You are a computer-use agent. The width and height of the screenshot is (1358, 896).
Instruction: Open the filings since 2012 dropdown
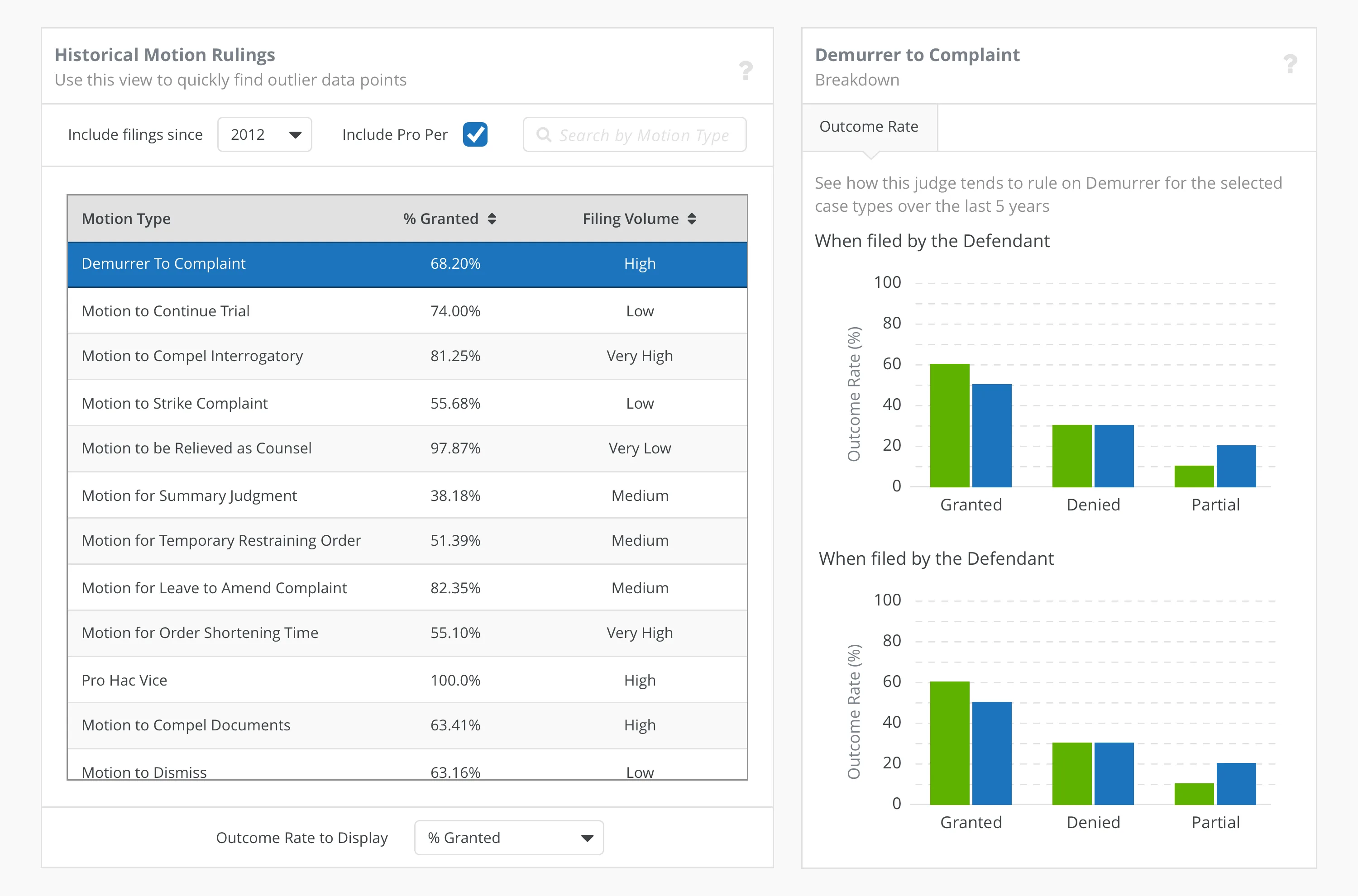click(x=264, y=135)
